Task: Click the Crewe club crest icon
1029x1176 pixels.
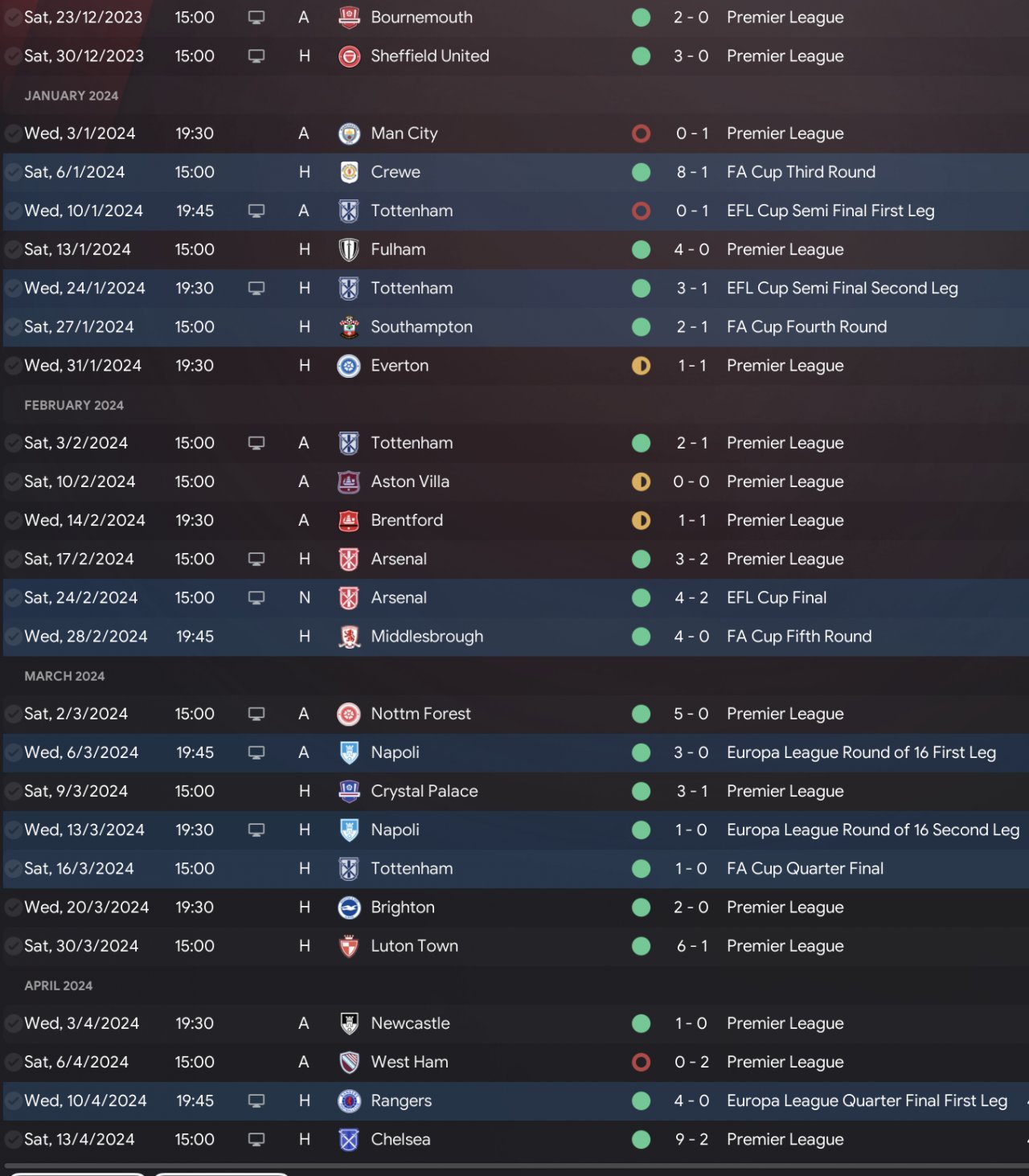Action: click(x=349, y=172)
